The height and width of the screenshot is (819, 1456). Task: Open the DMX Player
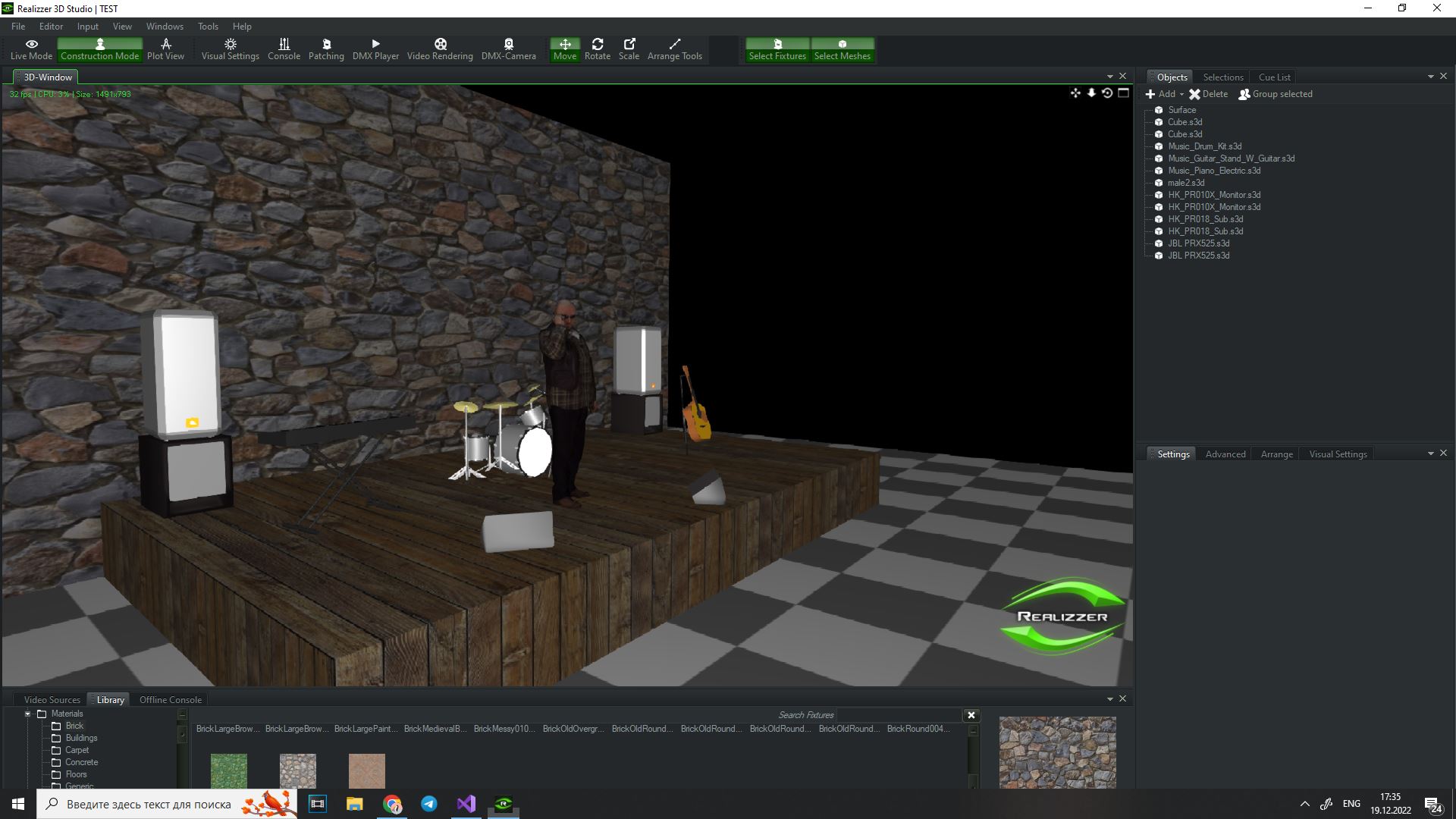375,49
